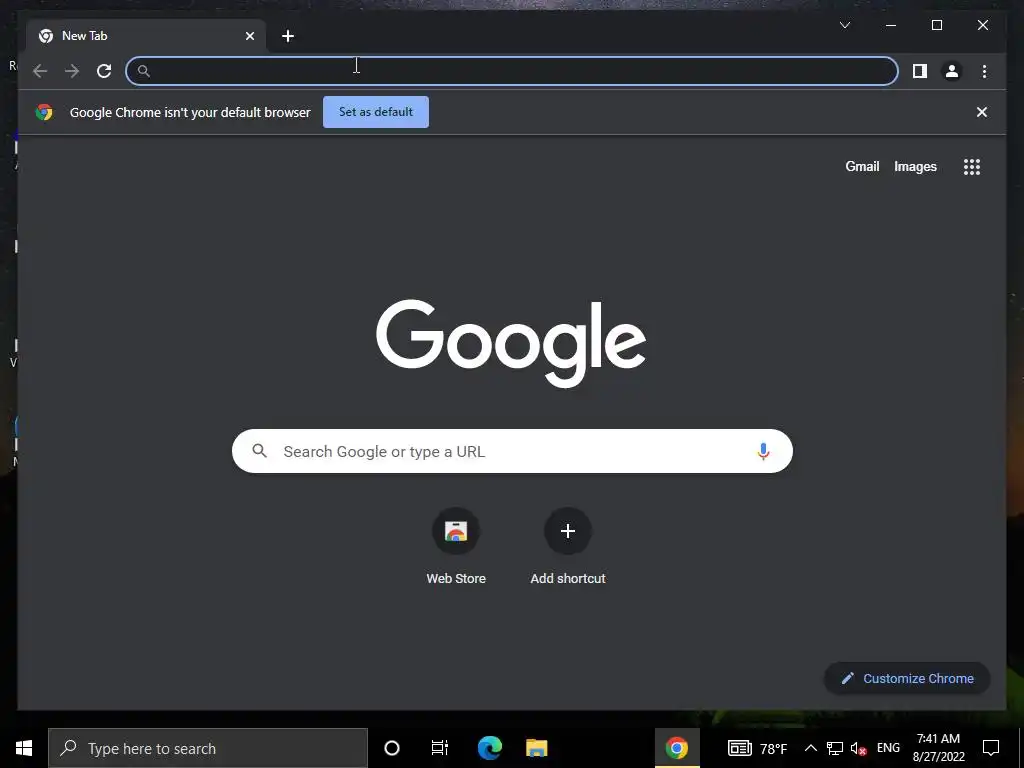This screenshot has width=1024, height=768.
Task: Open Task View on the taskbar
Action: (440, 748)
